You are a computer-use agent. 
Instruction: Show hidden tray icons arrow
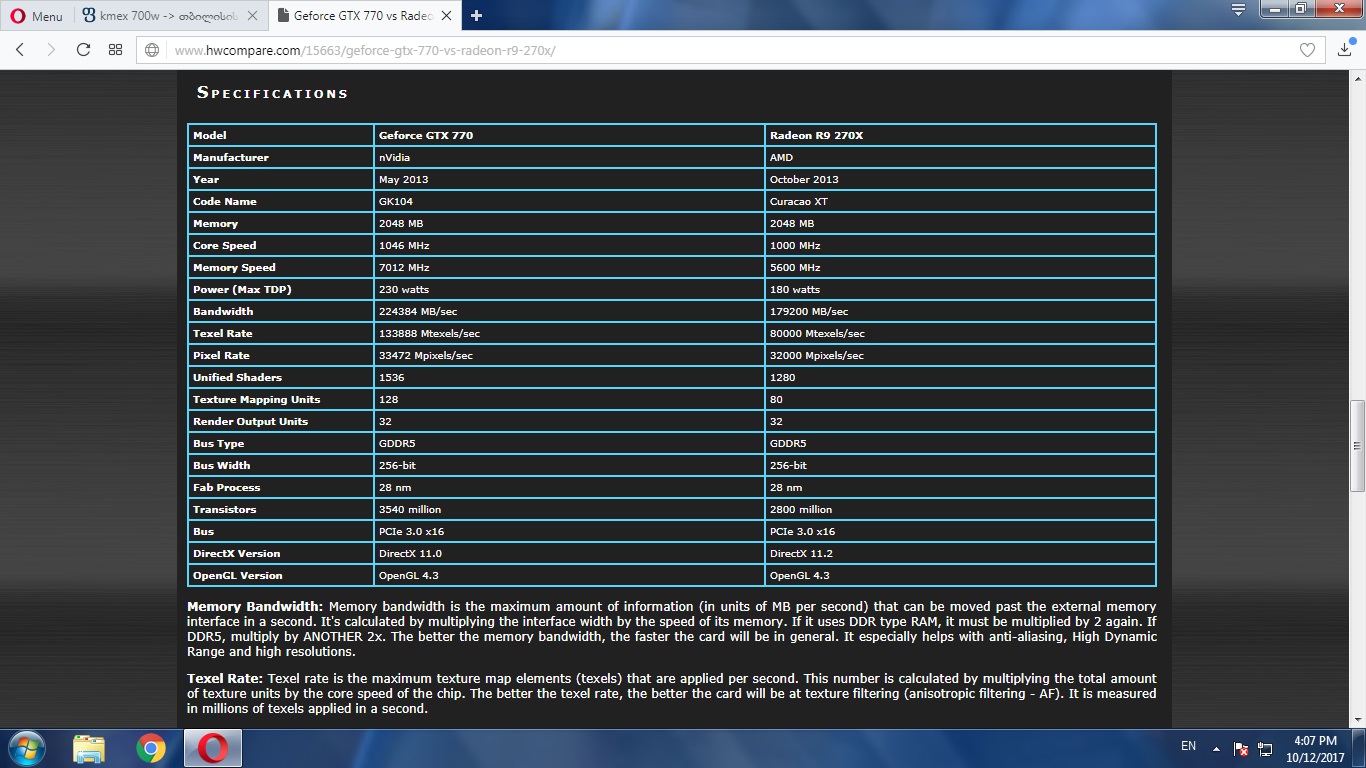click(1216, 748)
